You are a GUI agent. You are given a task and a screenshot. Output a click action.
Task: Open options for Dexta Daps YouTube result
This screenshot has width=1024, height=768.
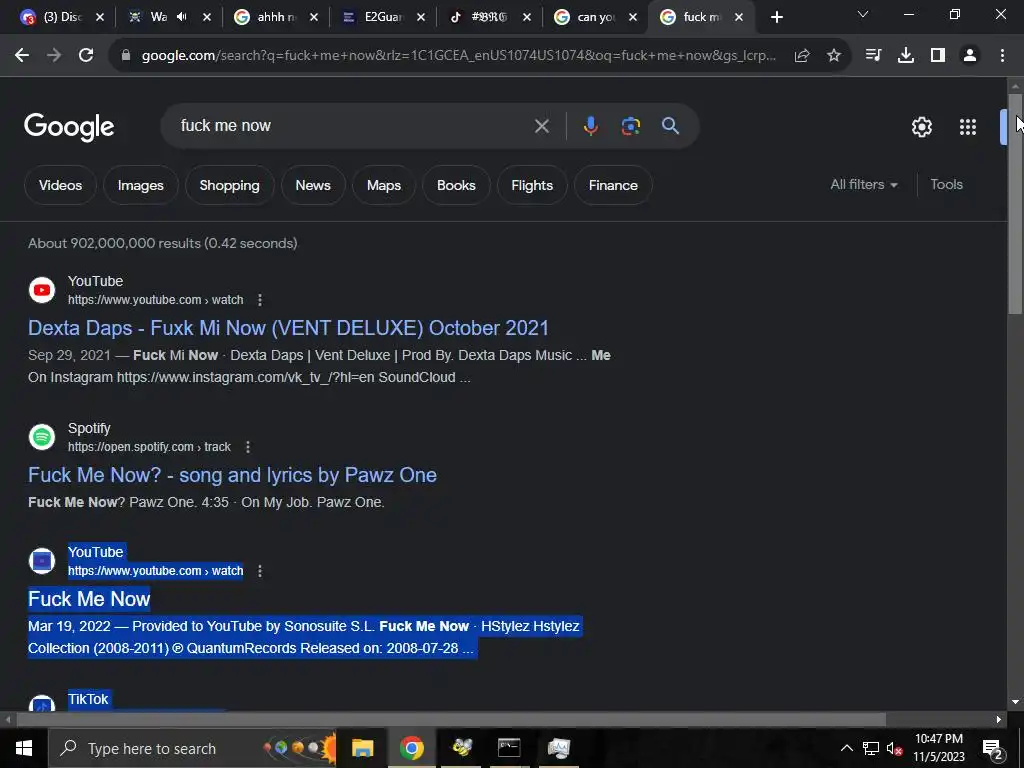click(260, 300)
